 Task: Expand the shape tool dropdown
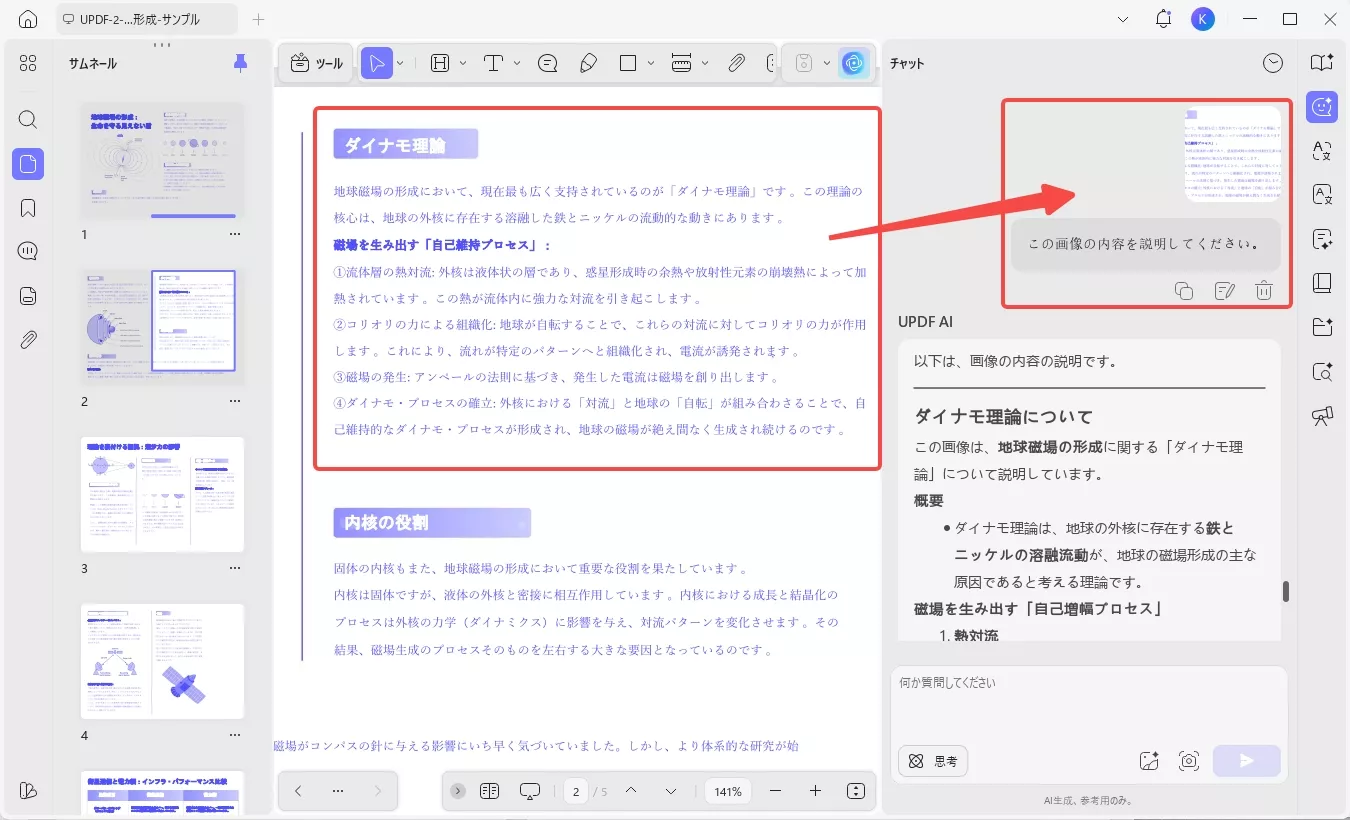click(x=651, y=62)
